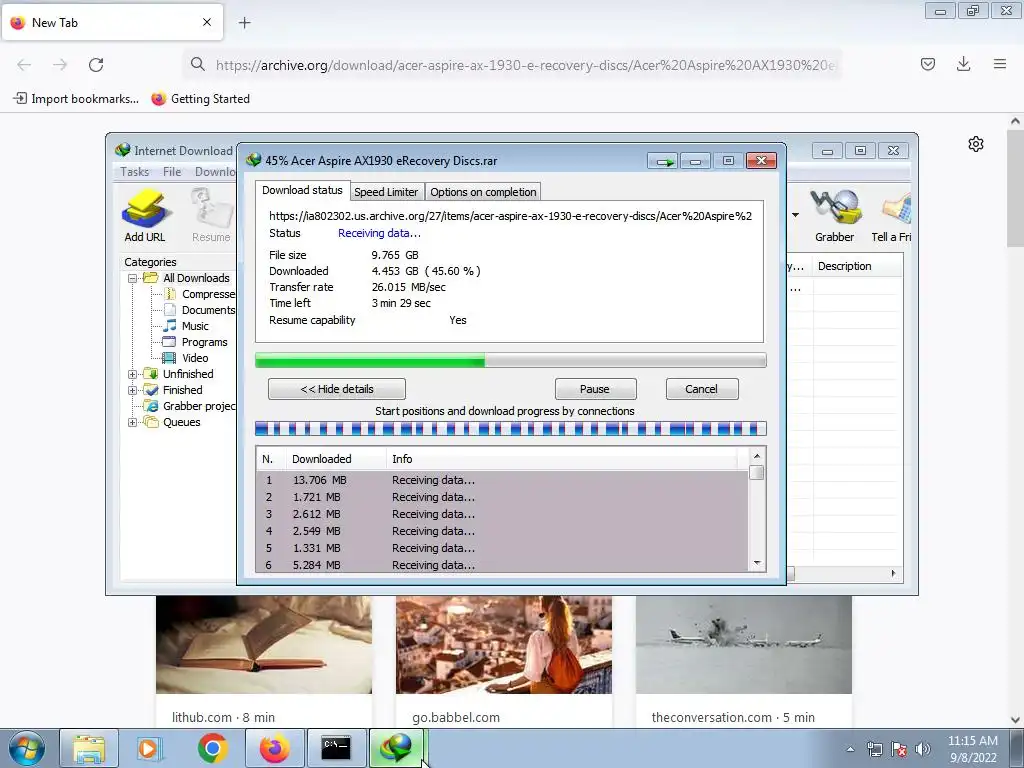Click the Tell a Friend toolbar icon
This screenshot has height=768, width=1024.
(x=892, y=216)
